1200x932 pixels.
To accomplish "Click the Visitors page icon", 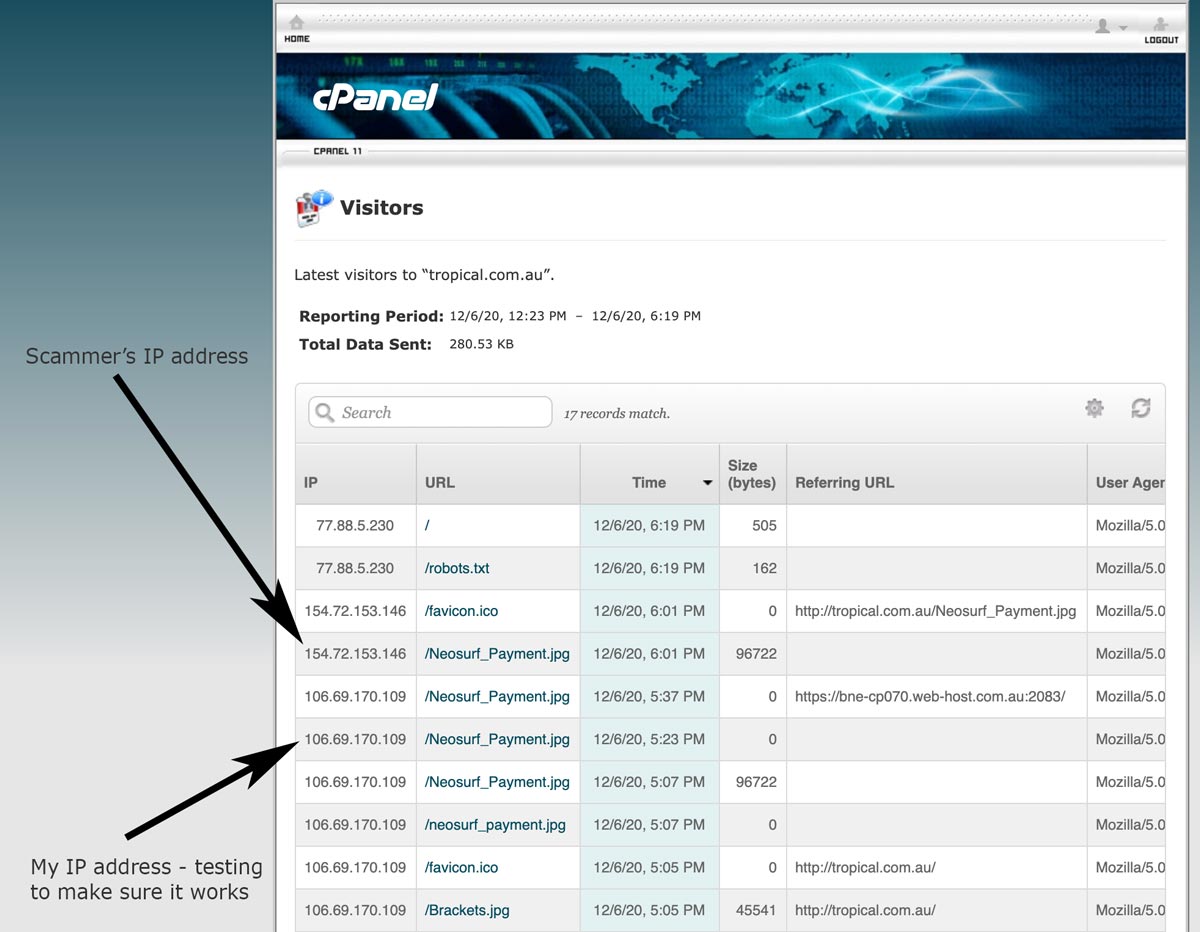I will pyautogui.click(x=314, y=208).
